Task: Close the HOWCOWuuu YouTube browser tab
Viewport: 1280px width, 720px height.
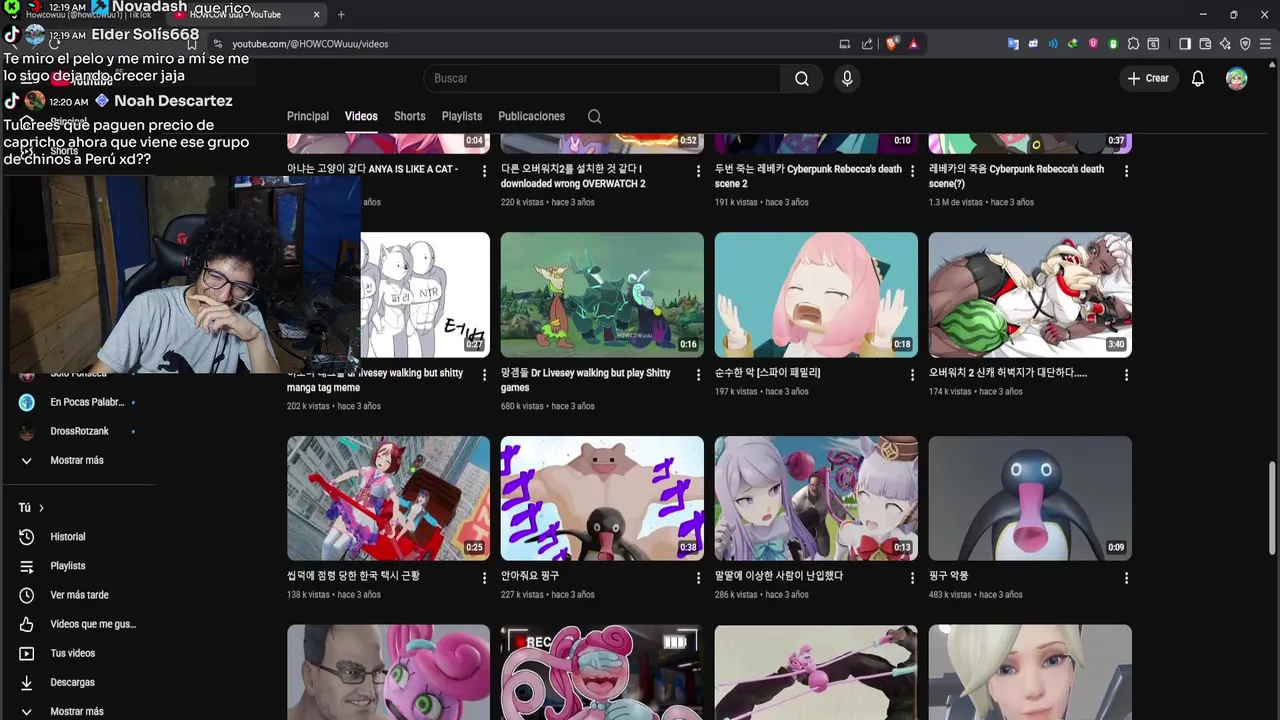Action: (x=317, y=15)
